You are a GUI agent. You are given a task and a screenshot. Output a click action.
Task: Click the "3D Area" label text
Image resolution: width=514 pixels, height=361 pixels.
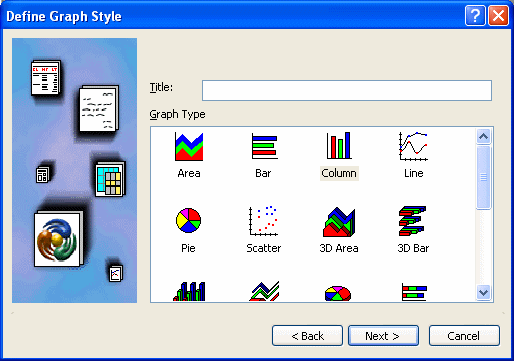click(x=339, y=248)
